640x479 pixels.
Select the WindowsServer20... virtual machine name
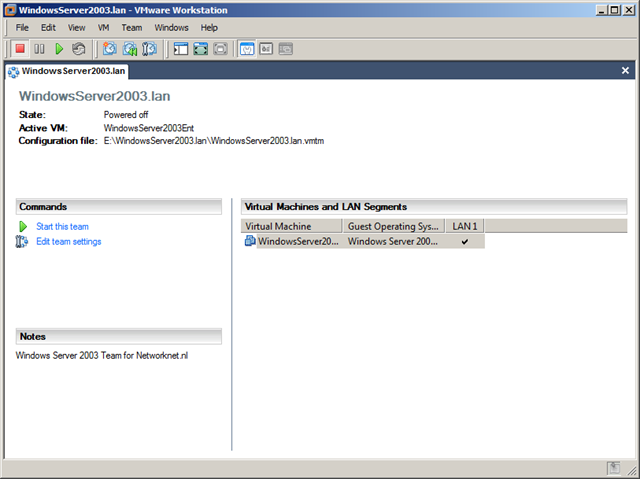coord(298,242)
